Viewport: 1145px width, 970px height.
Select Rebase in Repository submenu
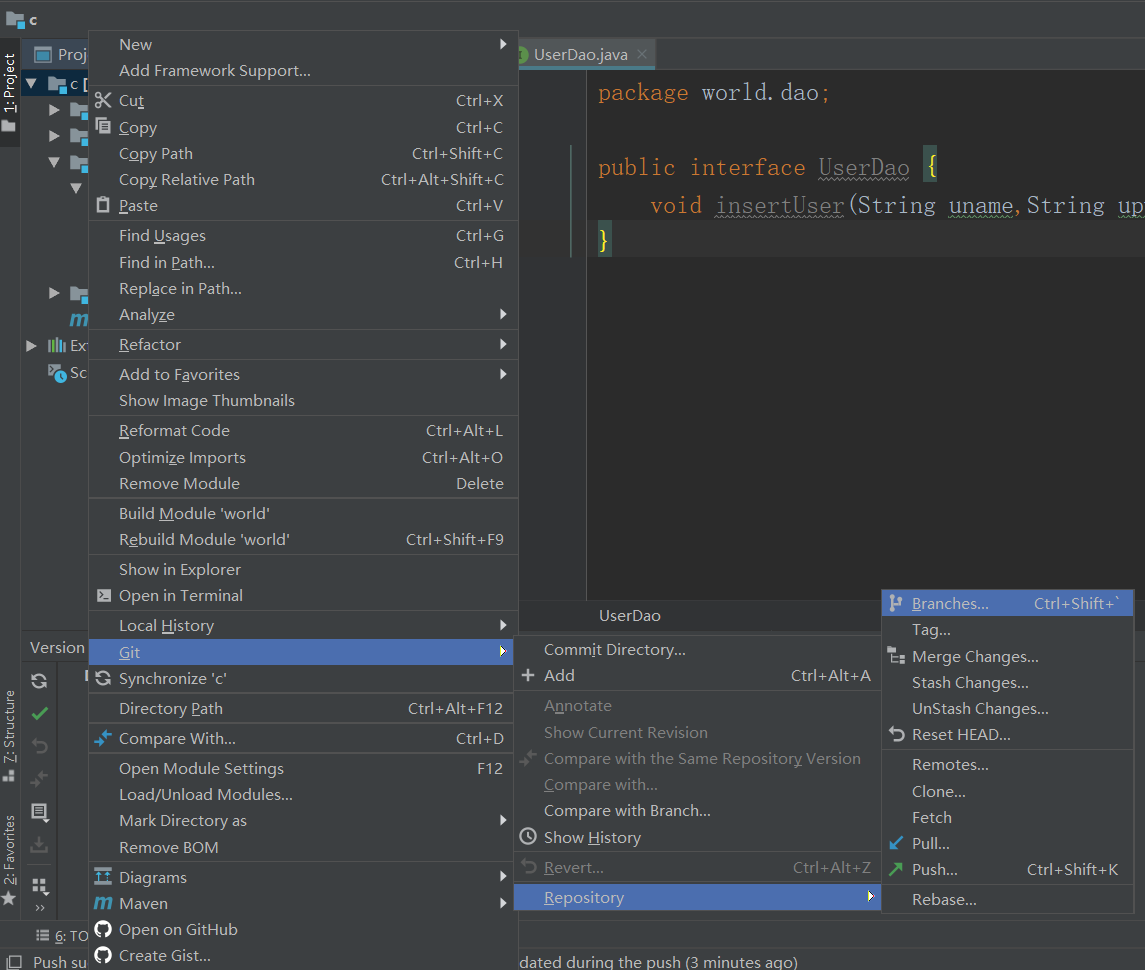(x=1007, y=899)
